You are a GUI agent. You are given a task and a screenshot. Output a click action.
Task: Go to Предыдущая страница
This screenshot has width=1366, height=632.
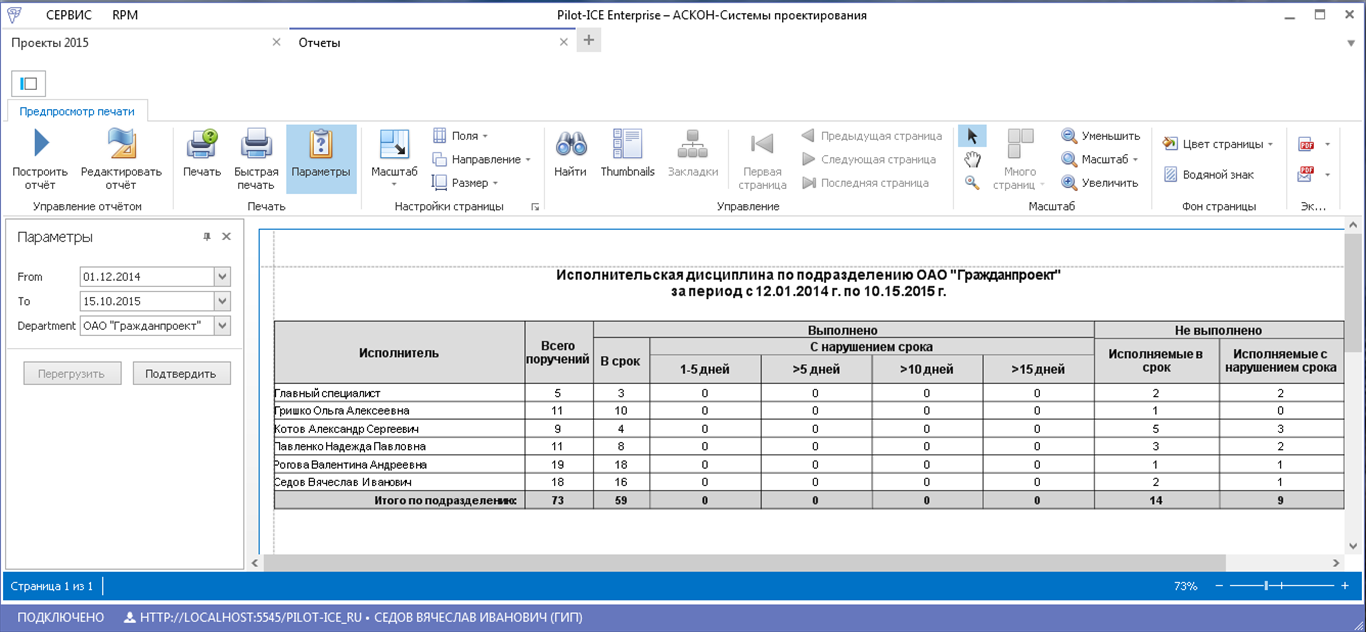tap(871, 136)
